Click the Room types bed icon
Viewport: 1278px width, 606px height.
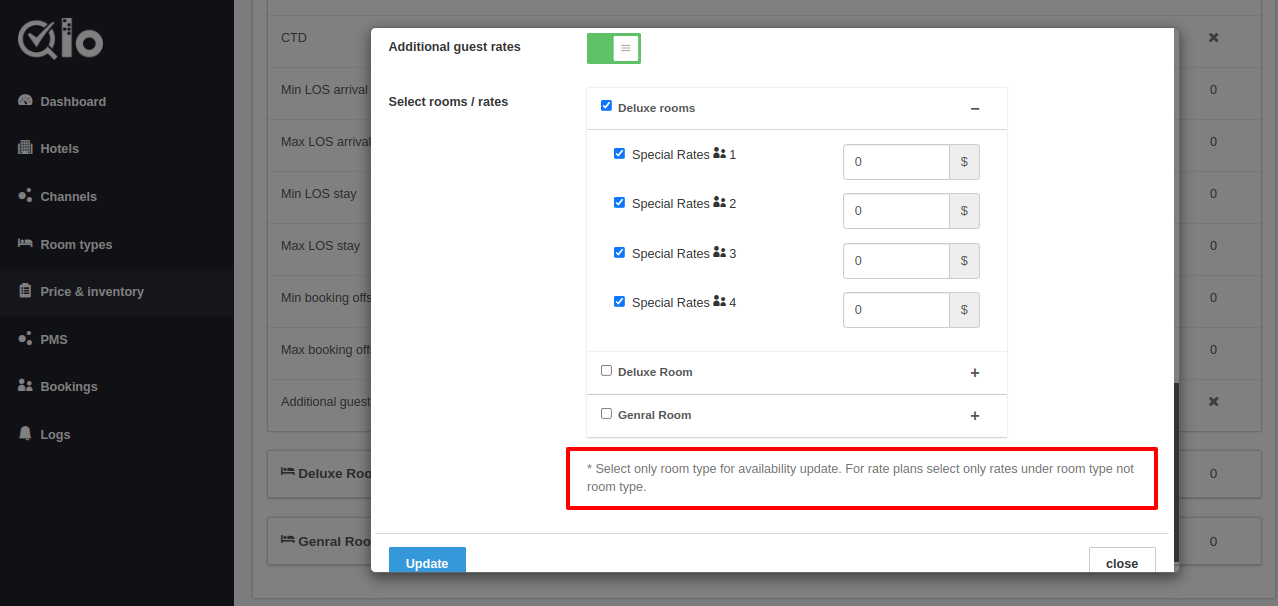(25, 243)
